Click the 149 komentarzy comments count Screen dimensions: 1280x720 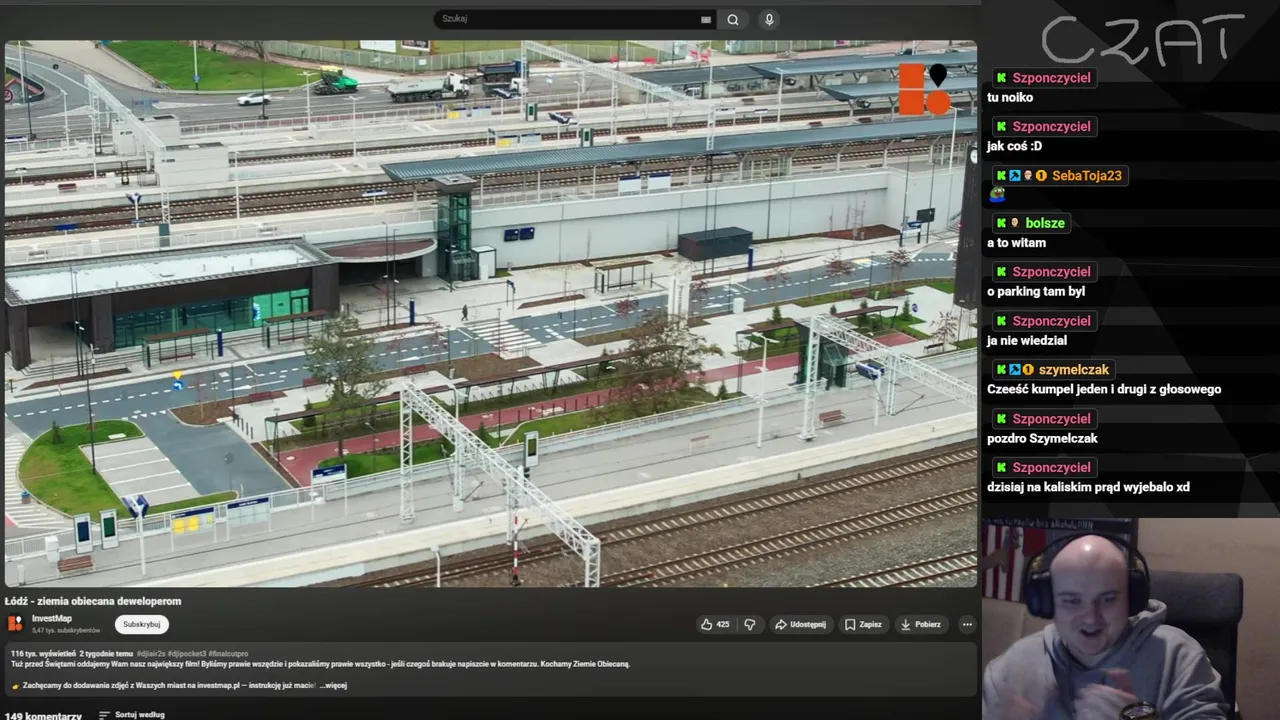(x=42, y=716)
